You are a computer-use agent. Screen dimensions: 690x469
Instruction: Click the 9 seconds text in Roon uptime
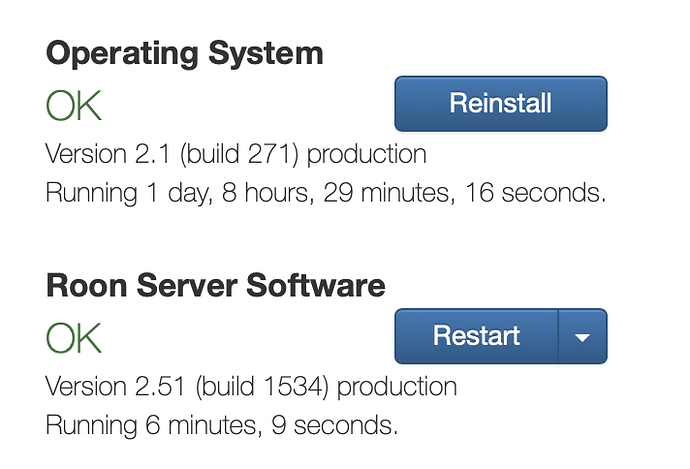point(334,425)
